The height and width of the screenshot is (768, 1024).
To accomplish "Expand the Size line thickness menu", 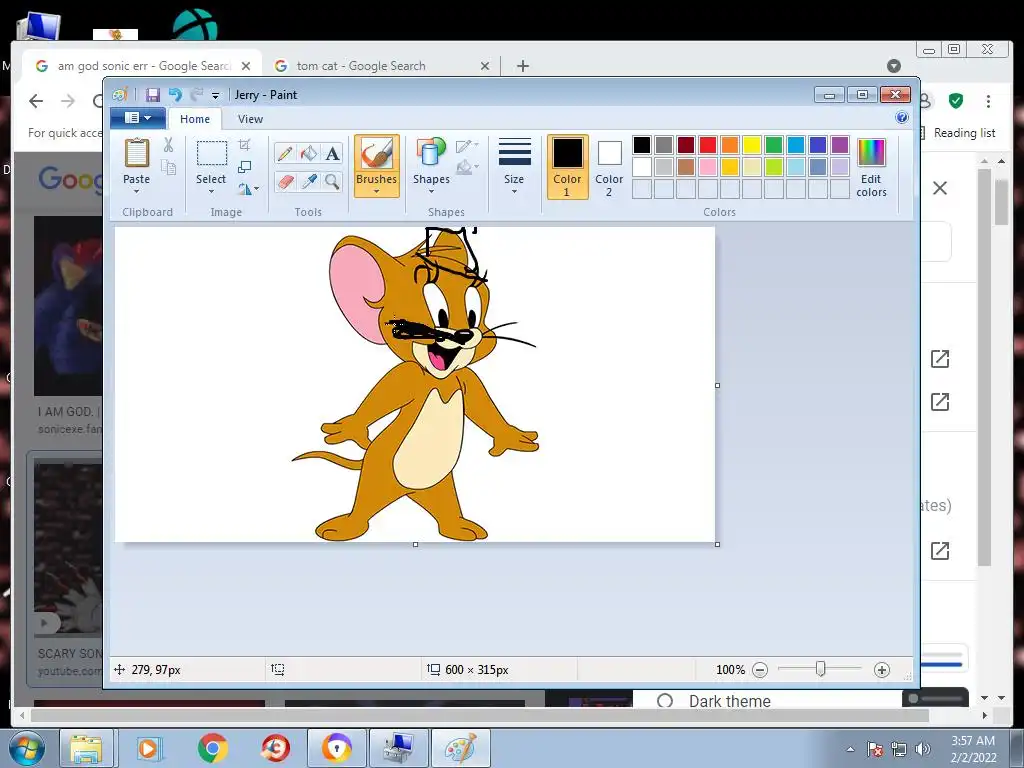I will pos(514,166).
